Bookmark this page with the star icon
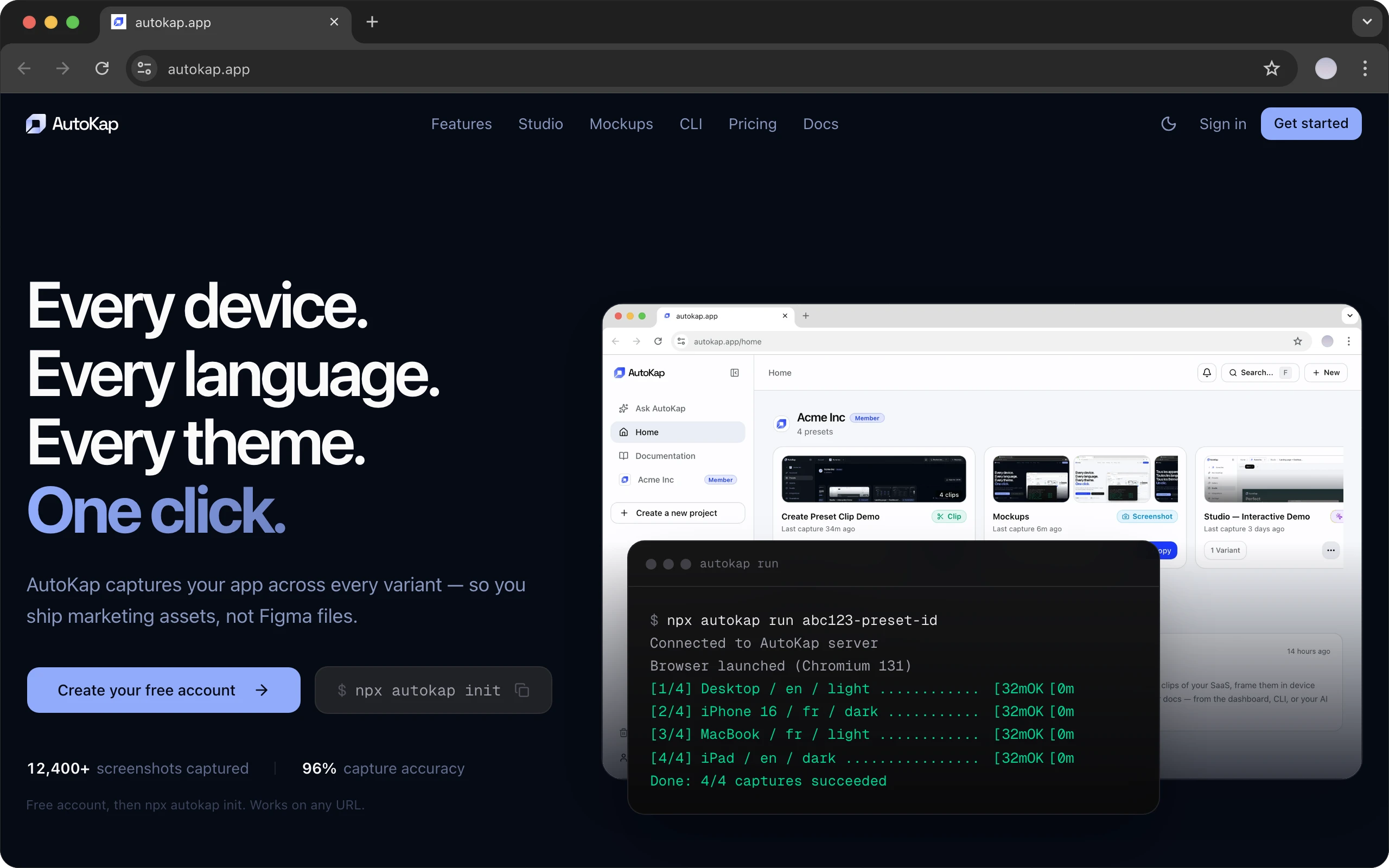 pos(1271,69)
